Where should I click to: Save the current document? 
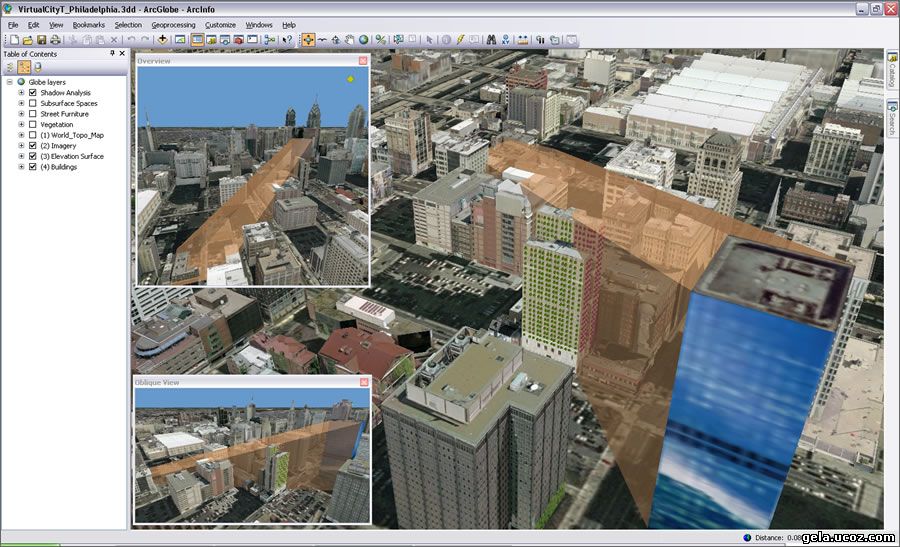tap(41, 40)
